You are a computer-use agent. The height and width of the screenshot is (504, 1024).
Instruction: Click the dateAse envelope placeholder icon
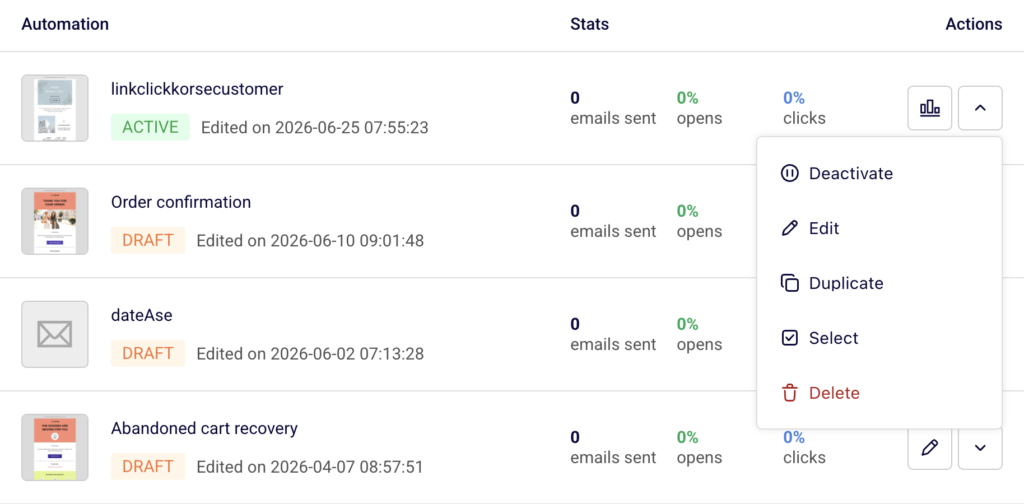55,334
